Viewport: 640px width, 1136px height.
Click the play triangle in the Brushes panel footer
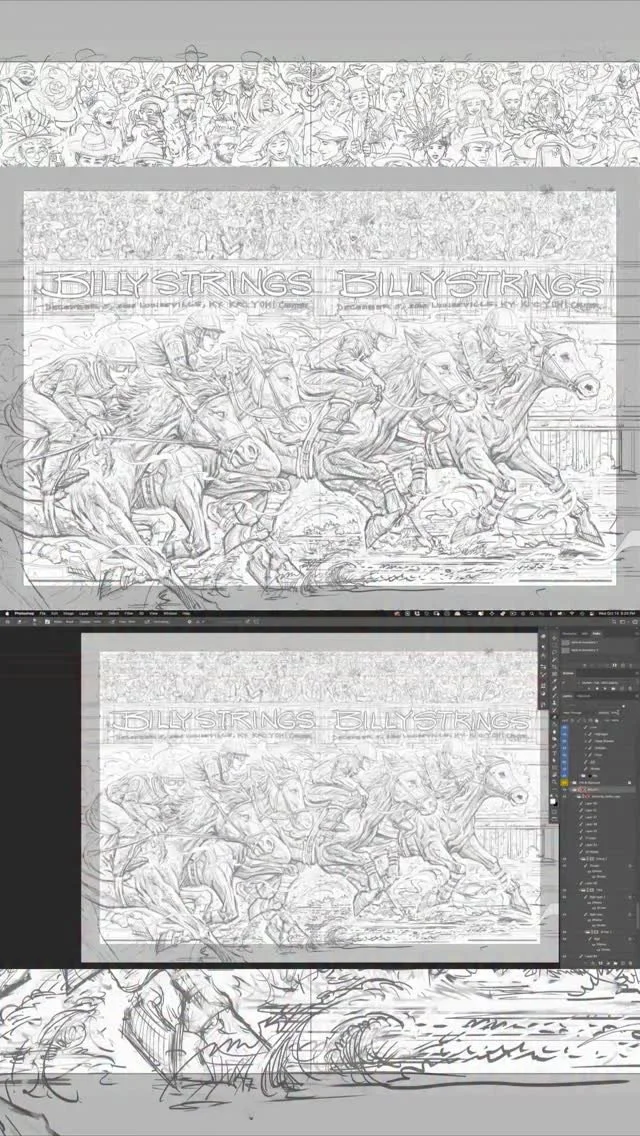pos(605,688)
